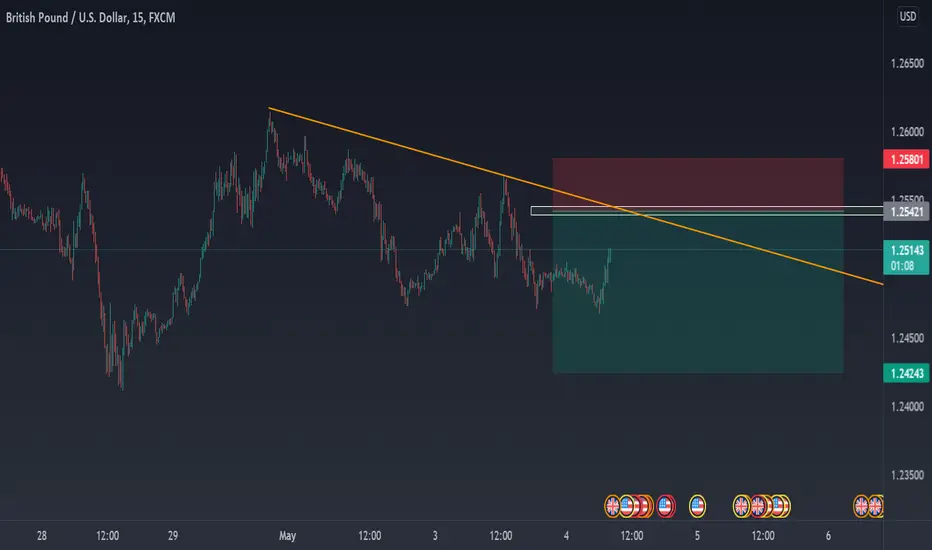This screenshot has height=550, width=932.
Task: Select the green profit zone of short position
Action: tap(698, 294)
